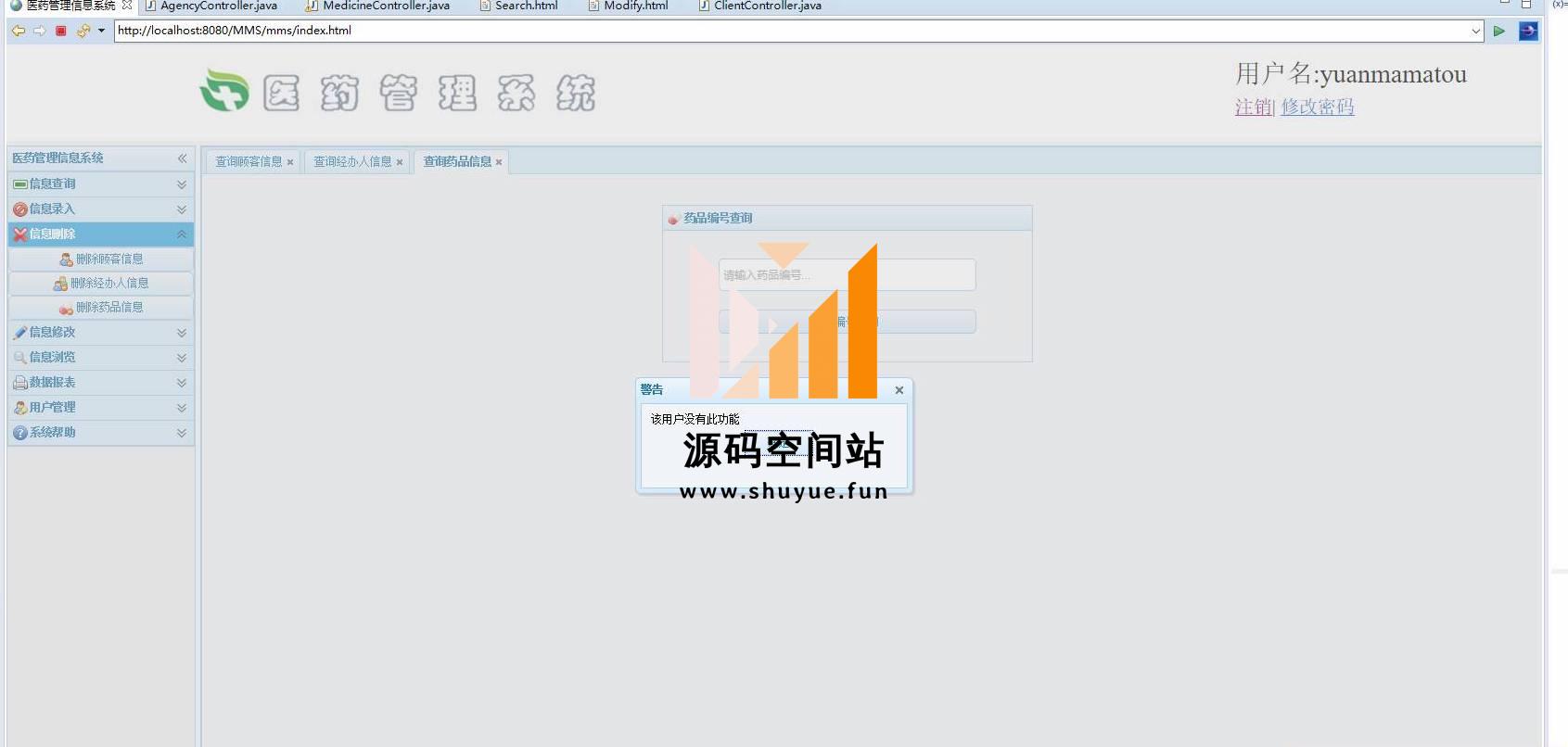The image size is (1568, 747).
Task: Close the 查询顾客信息 tab
Action: coord(290,162)
